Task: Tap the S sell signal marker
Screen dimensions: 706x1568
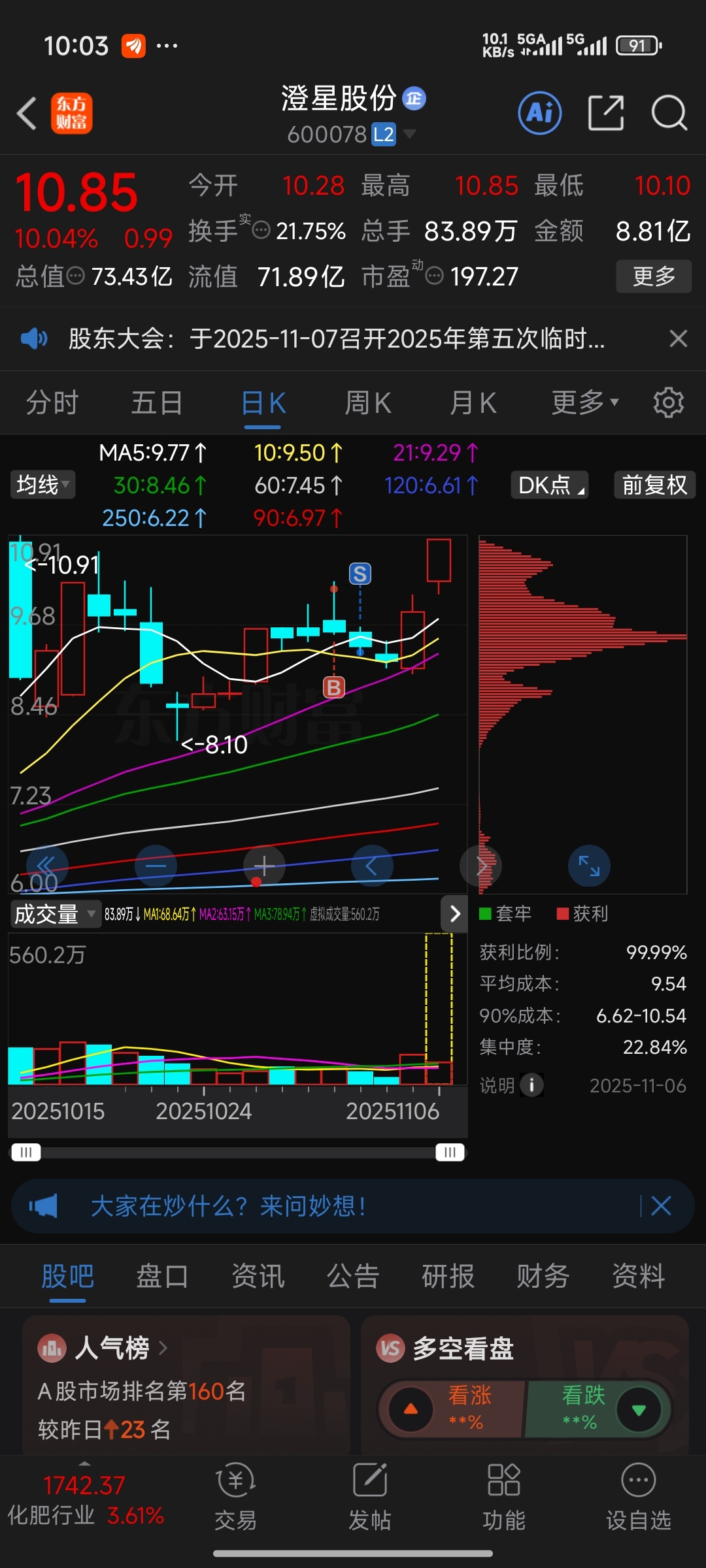Action: [360, 574]
